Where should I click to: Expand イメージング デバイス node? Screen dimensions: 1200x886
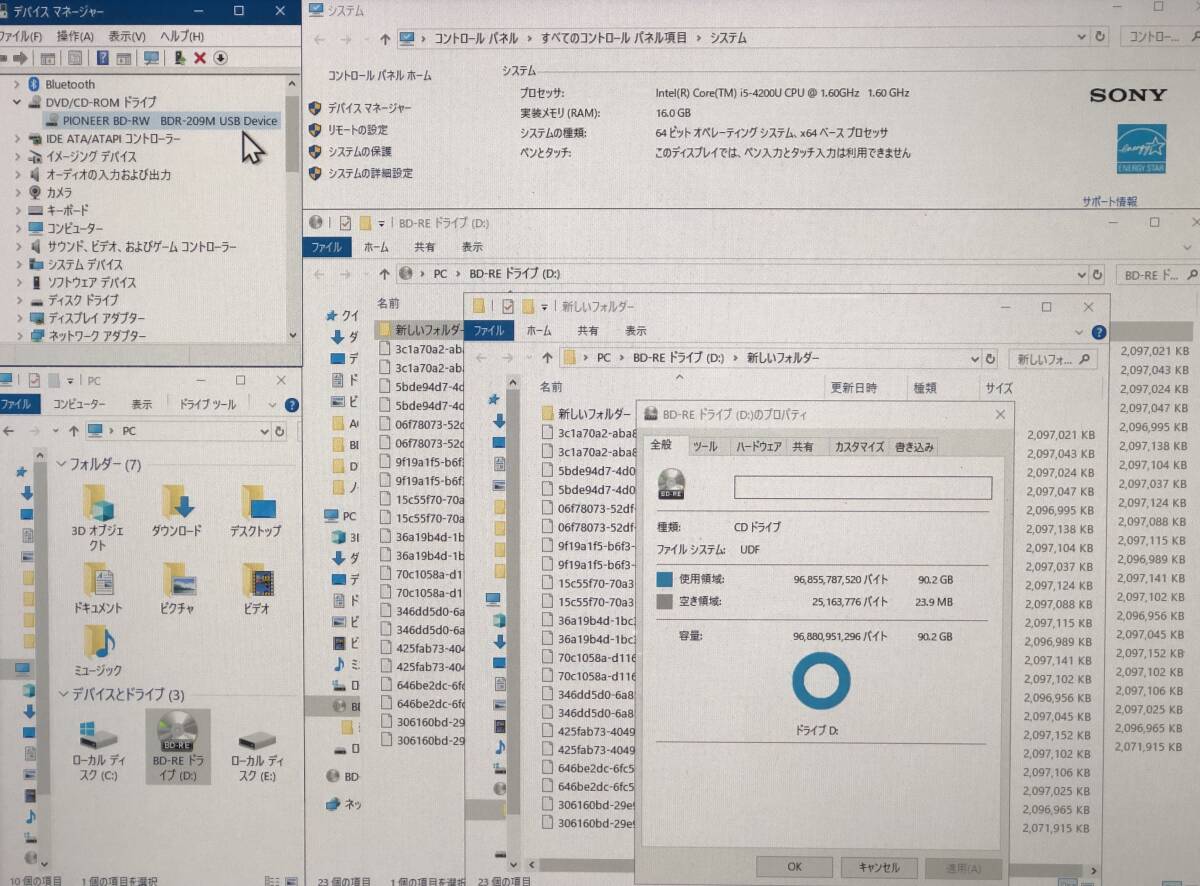(17, 156)
